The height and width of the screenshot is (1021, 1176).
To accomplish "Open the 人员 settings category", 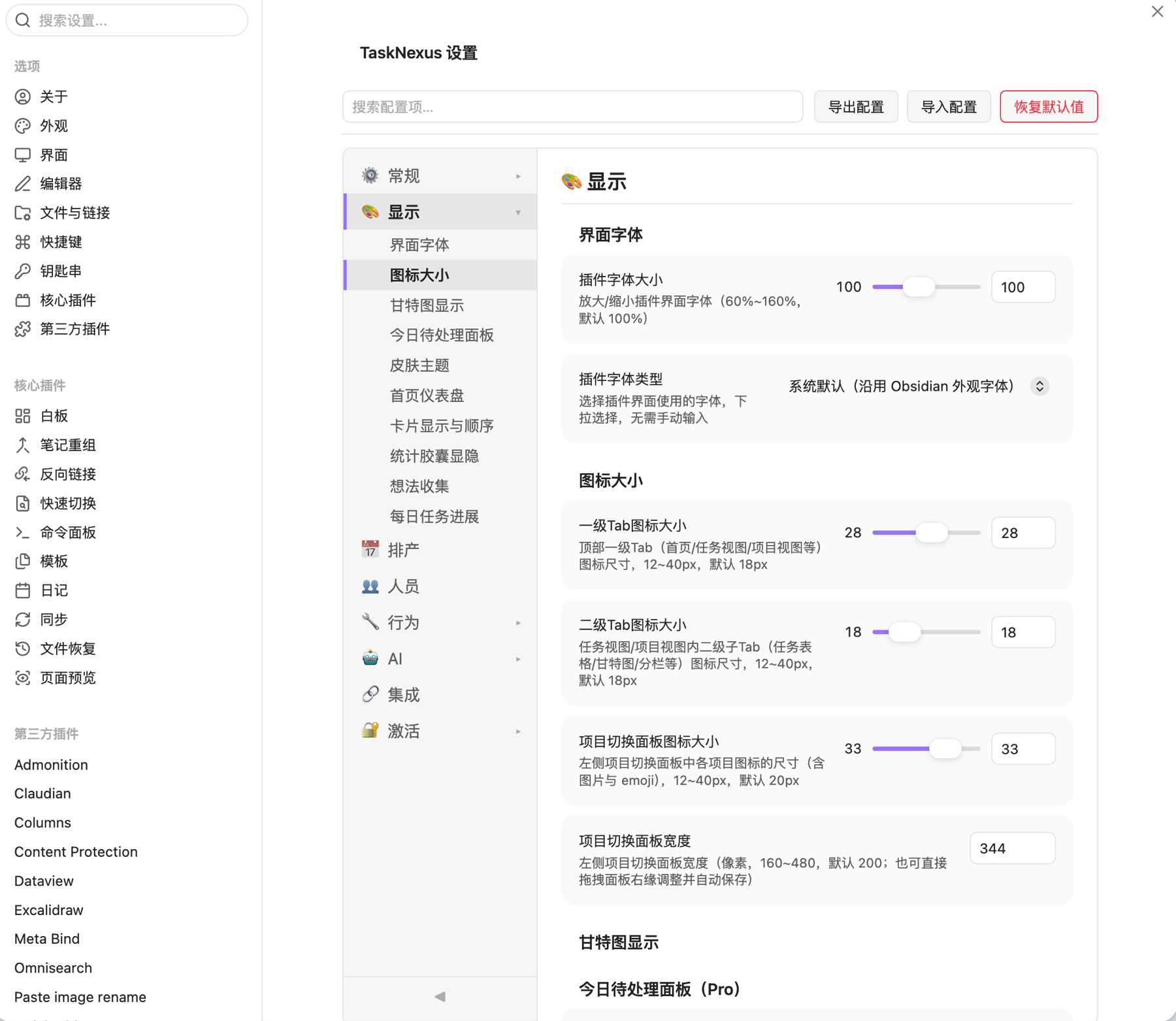I will (440, 586).
